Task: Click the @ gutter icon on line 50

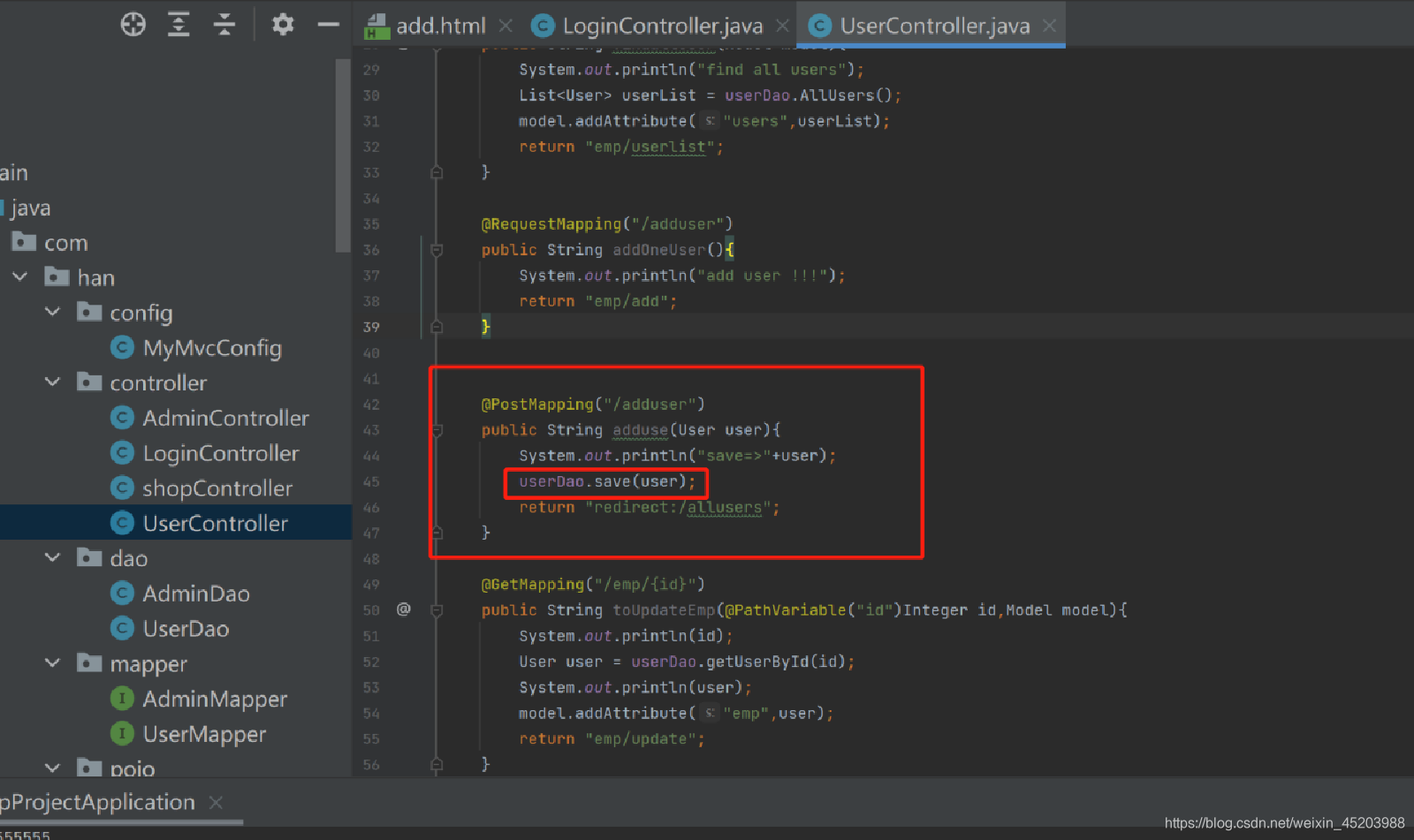Action: click(404, 609)
